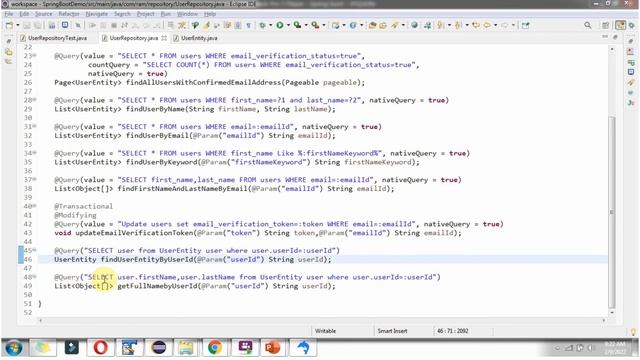Collapse the code fold at line 45
Viewport: 640px width, 360px height.
coord(35,250)
